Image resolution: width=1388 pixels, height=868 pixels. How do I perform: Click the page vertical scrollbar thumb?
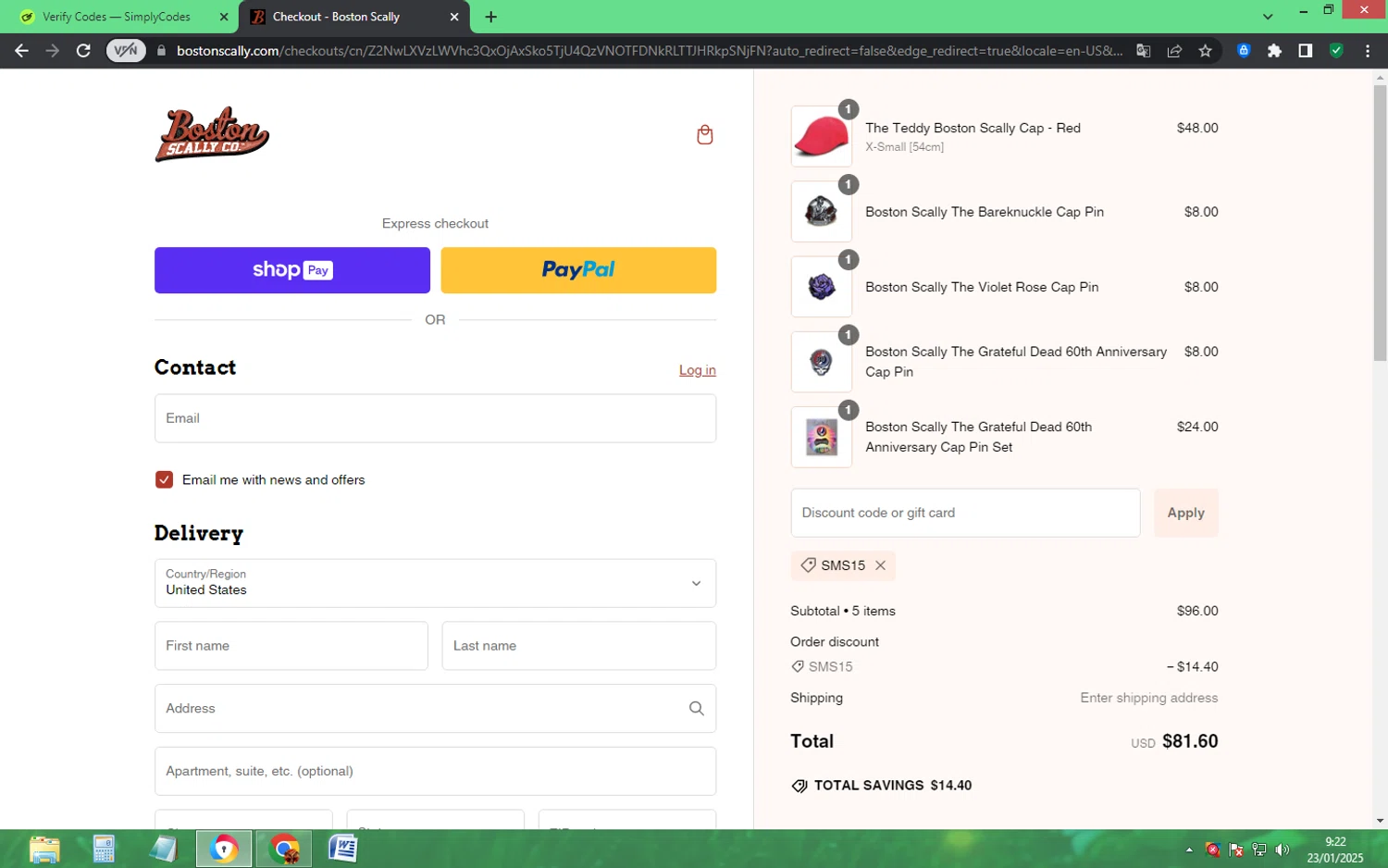(x=1380, y=222)
